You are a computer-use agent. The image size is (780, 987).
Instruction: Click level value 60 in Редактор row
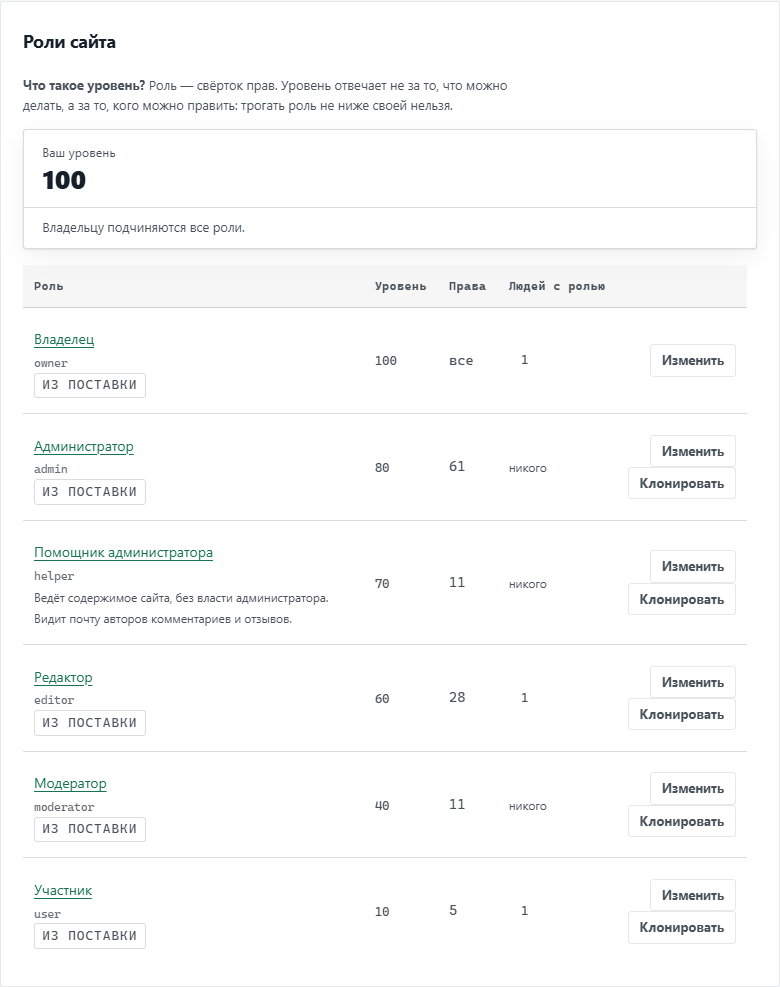382,699
